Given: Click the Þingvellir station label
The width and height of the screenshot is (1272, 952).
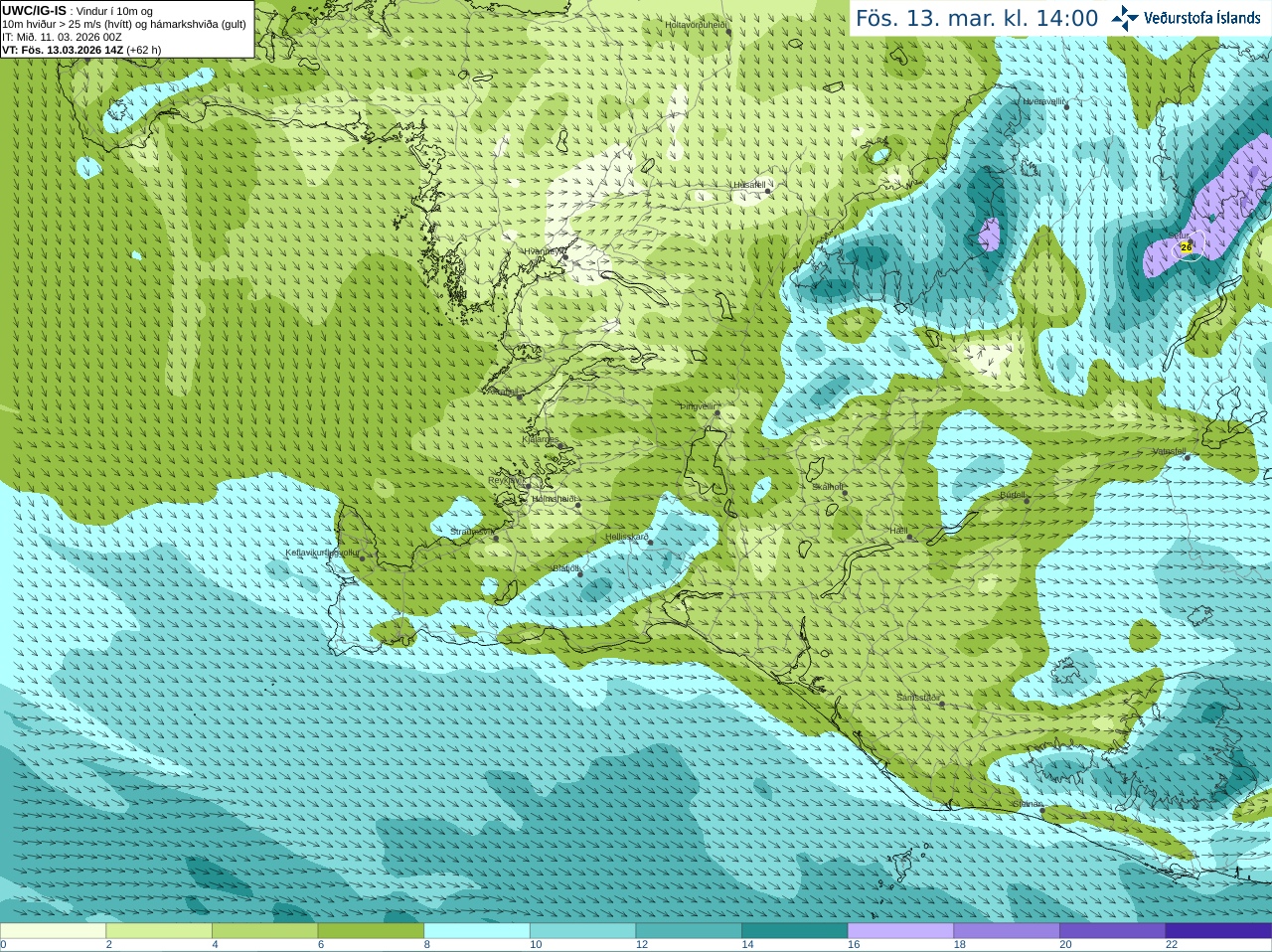Looking at the screenshot, I should [x=698, y=406].
